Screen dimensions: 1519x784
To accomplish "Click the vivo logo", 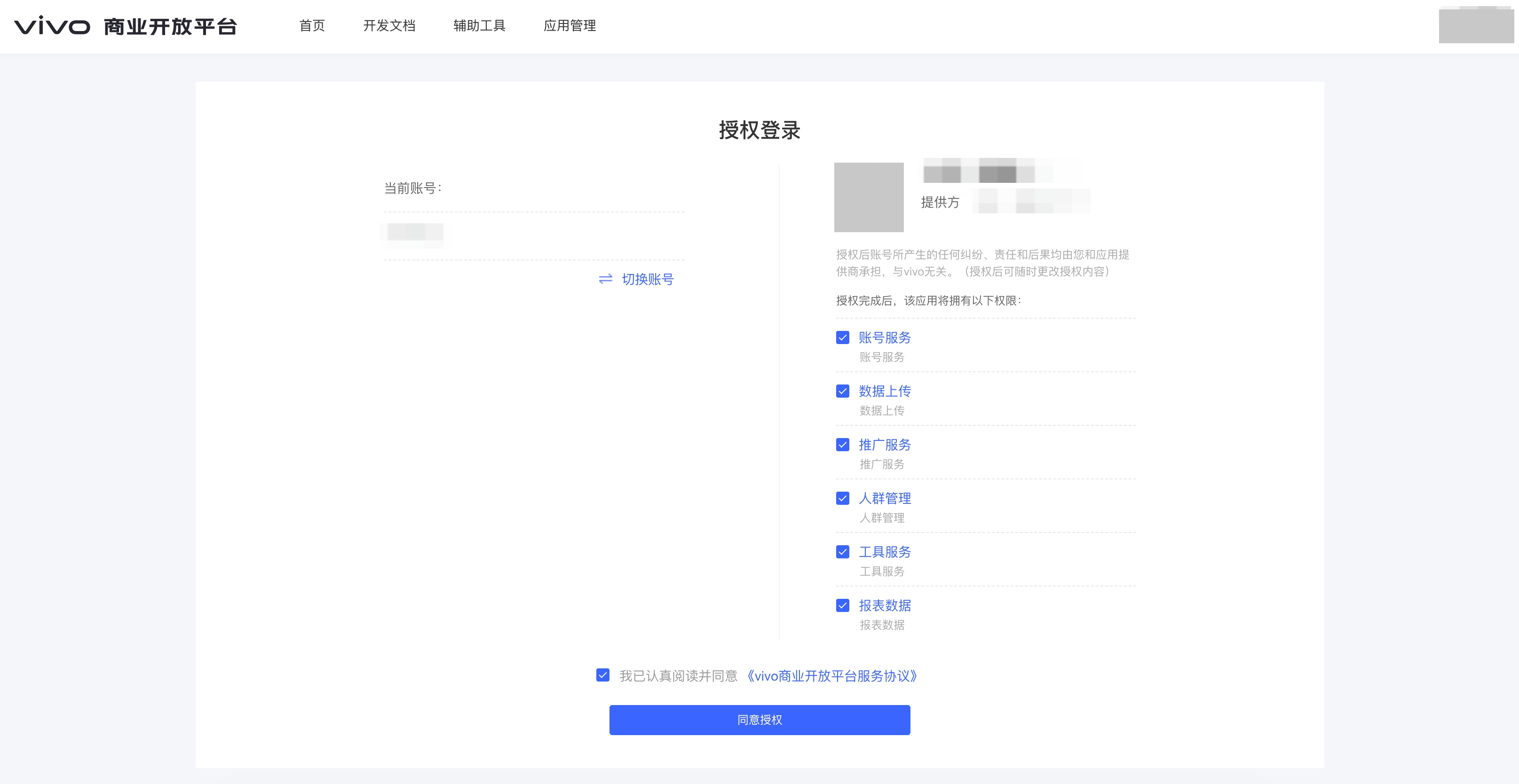I will click(x=52, y=26).
